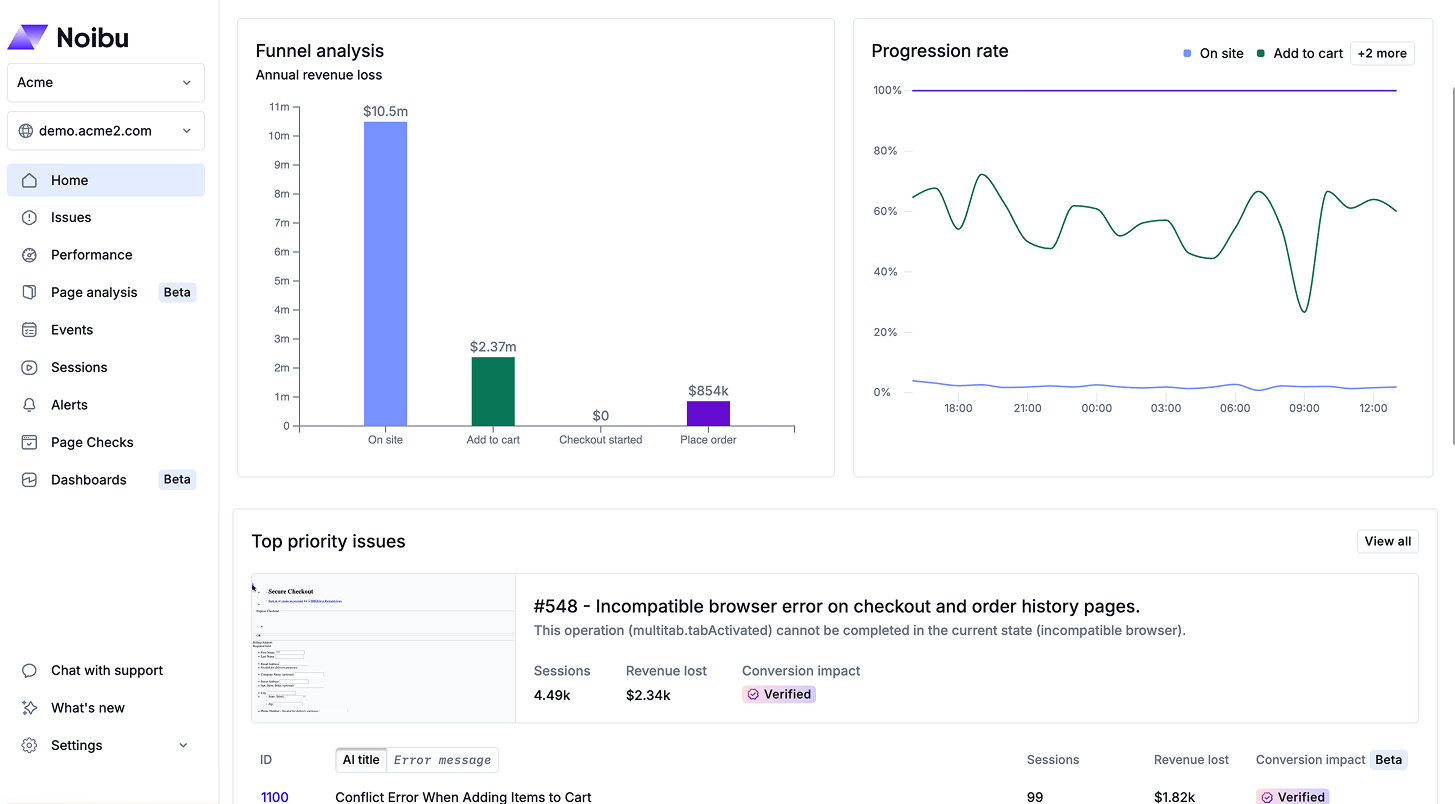Click the Page Checks icon
The image size is (1455, 804).
[x=30, y=443]
